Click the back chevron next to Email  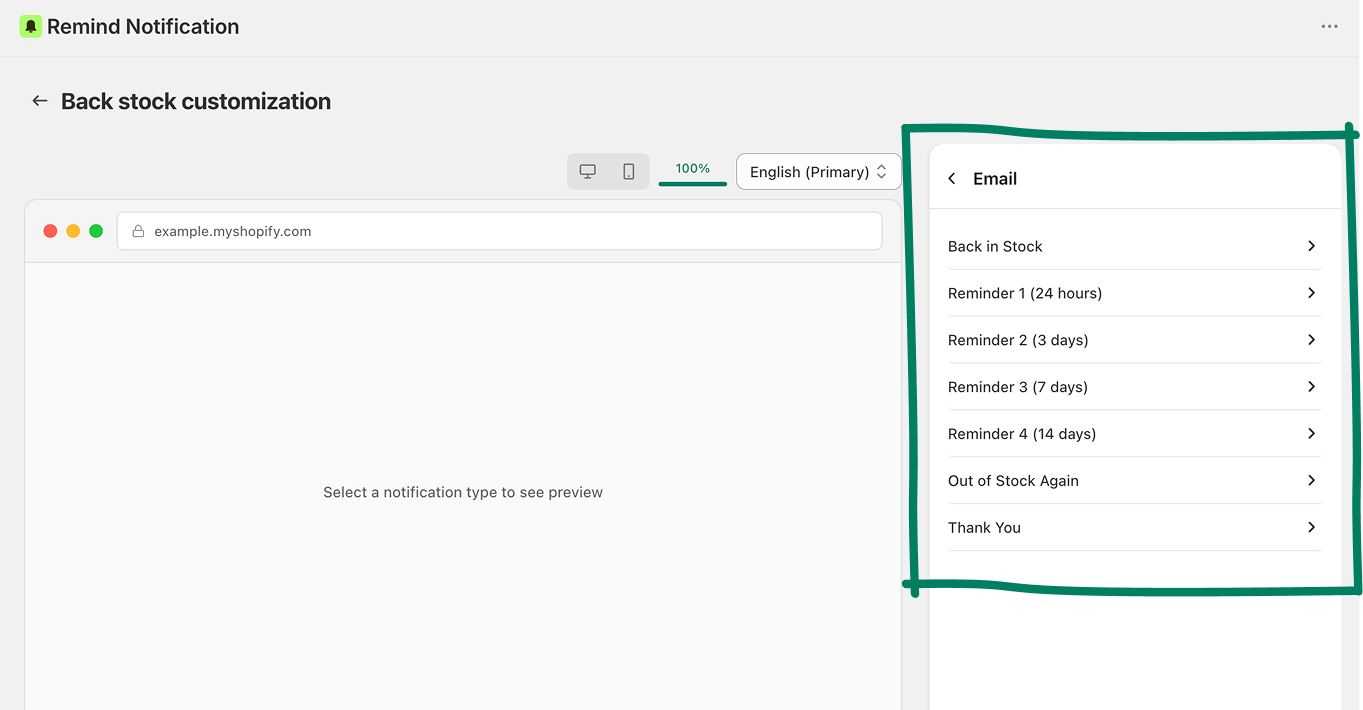[952, 179]
